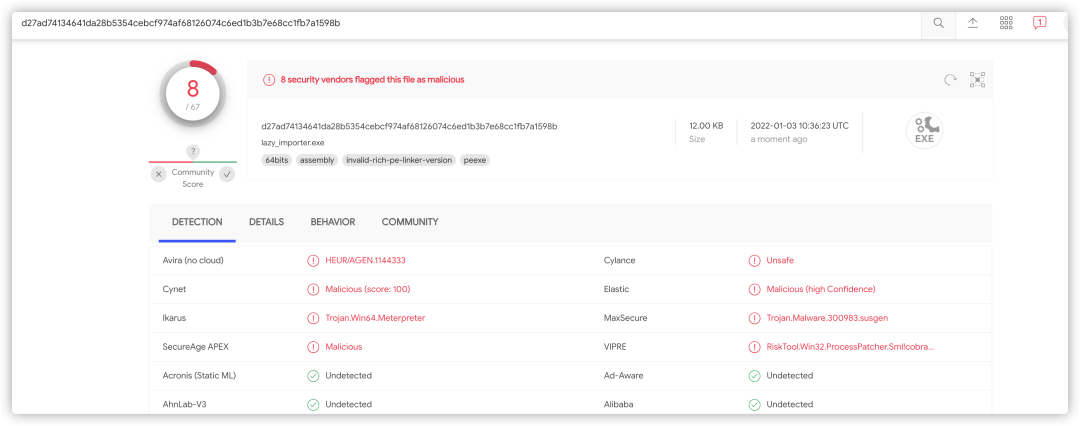
Task: Click the AhnLab-V3 vendor name
Action: click(x=185, y=405)
